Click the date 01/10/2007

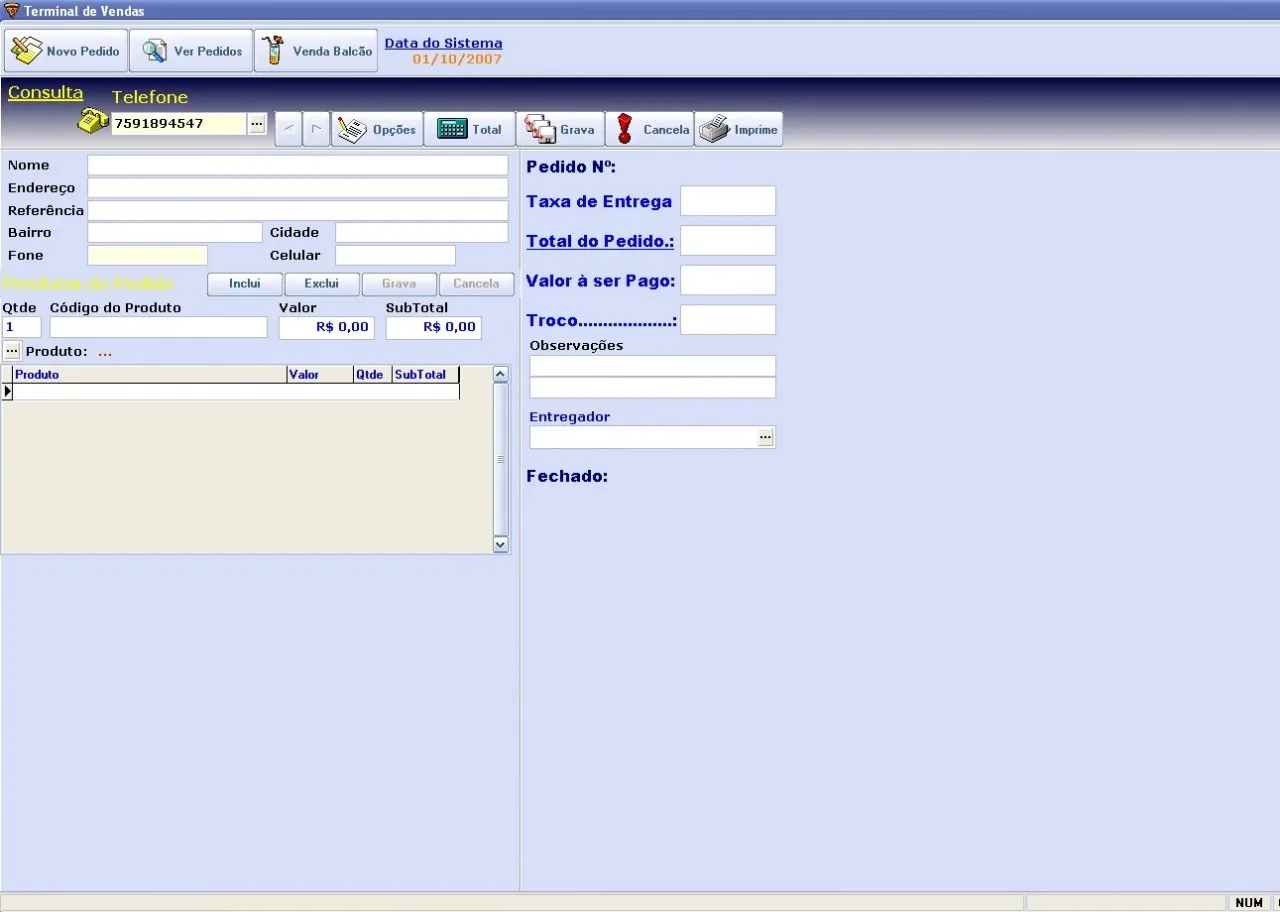[x=457, y=59]
